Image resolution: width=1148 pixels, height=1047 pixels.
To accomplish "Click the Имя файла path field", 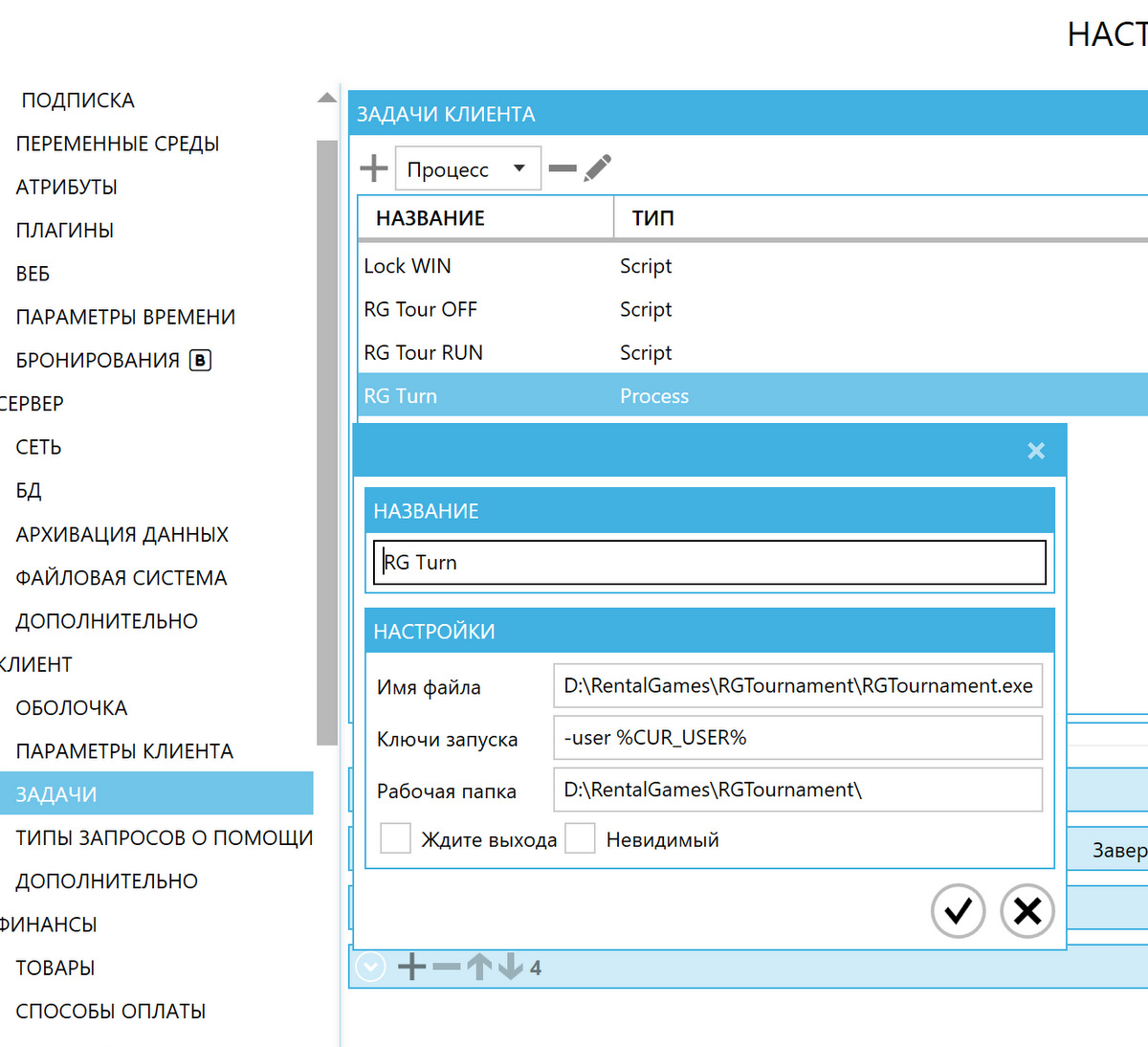I will click(x=797, y=686).
